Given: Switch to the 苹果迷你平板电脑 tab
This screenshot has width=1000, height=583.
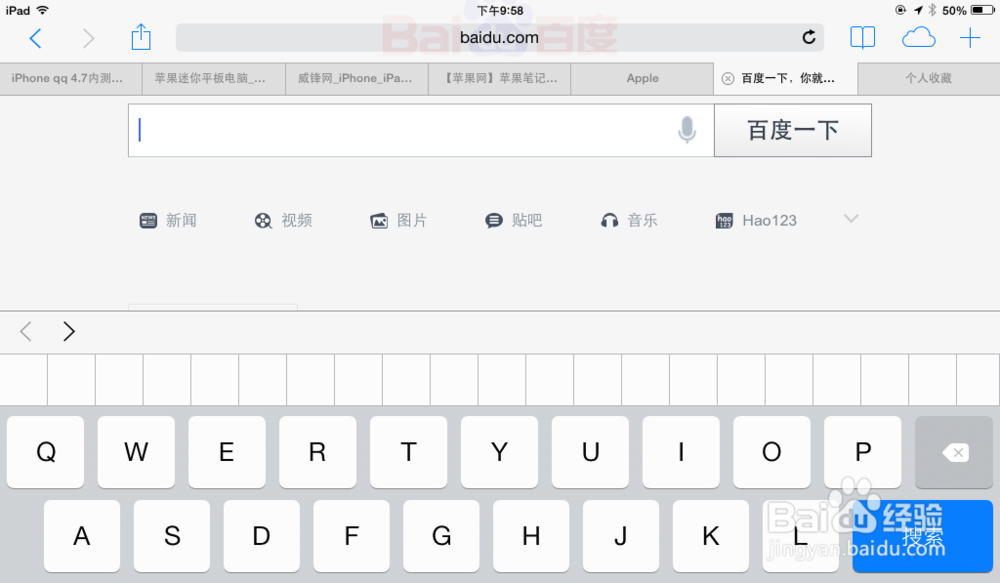Looking at the screenshot, I should pos(214,79).
